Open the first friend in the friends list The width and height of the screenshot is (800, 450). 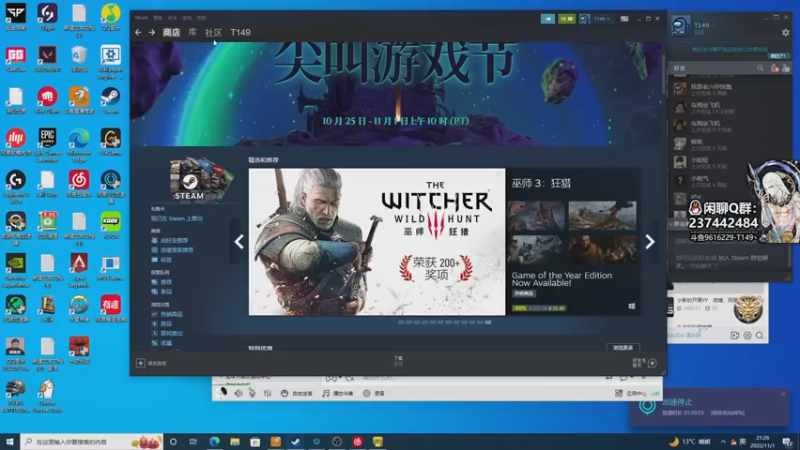tap(727, 89)
